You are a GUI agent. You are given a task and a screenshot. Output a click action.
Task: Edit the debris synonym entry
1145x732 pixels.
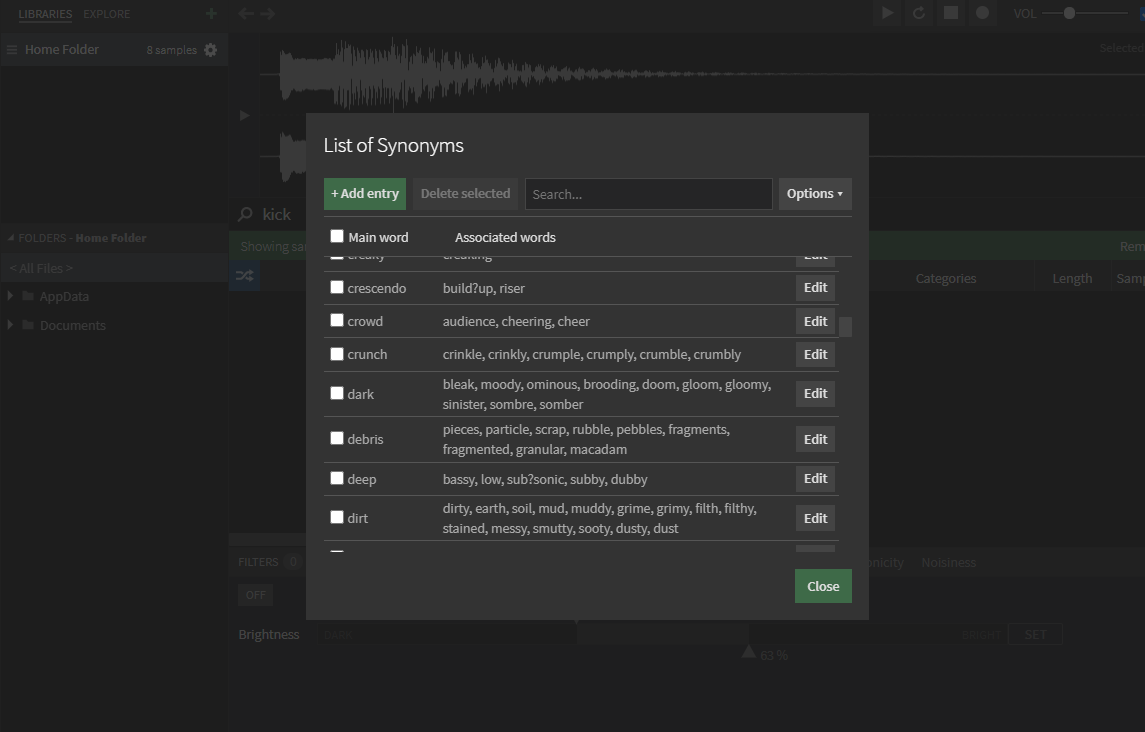pos(815,439)
